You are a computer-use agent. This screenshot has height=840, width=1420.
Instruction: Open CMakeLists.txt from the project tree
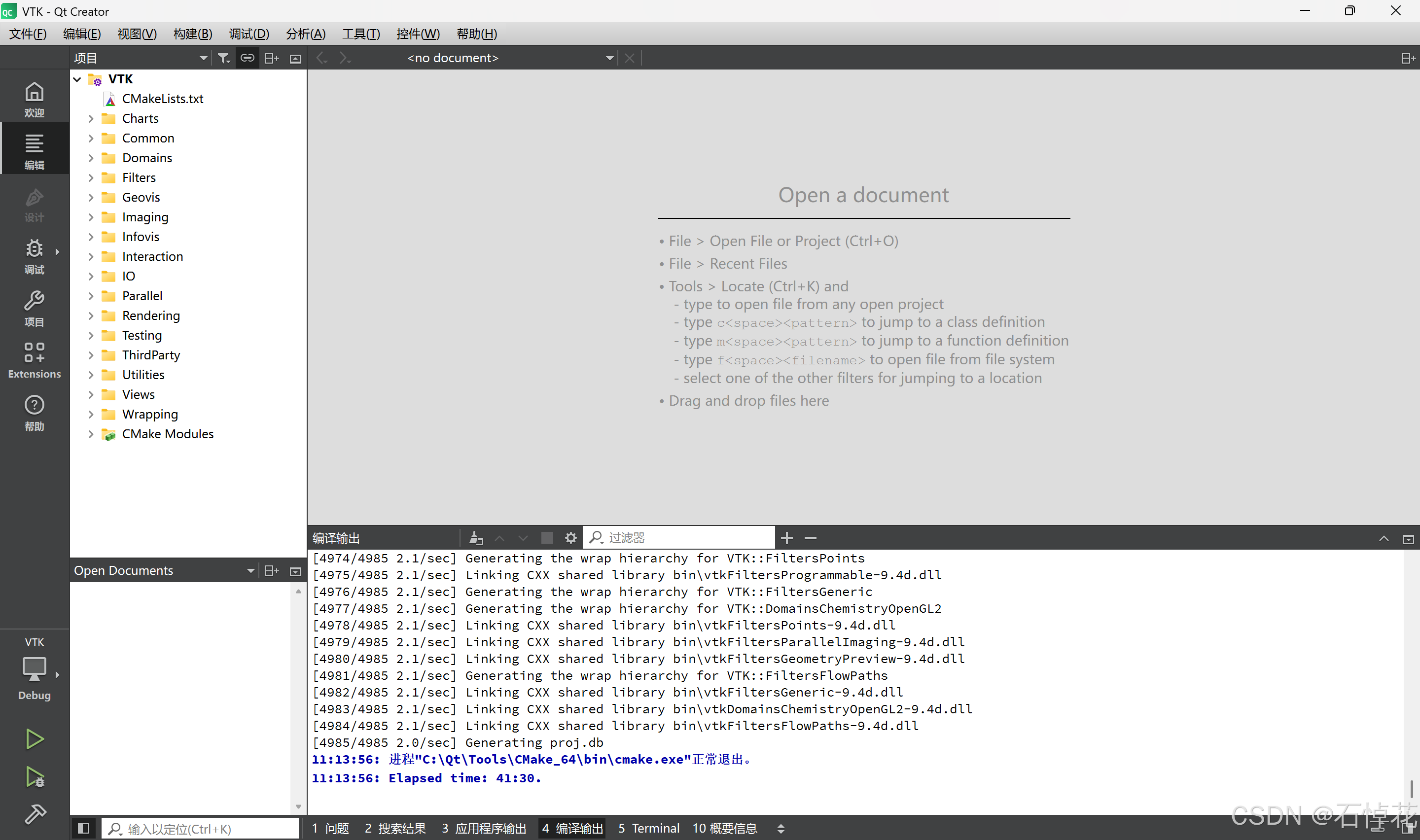click(162, 99)
